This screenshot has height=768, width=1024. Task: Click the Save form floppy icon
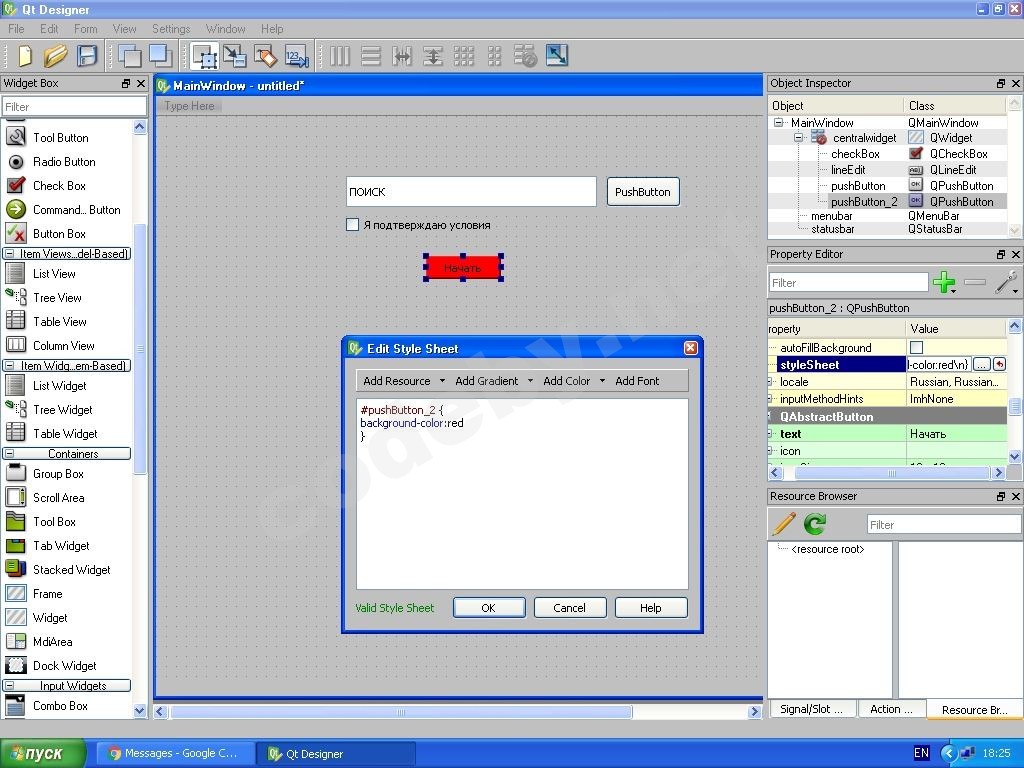87,56
